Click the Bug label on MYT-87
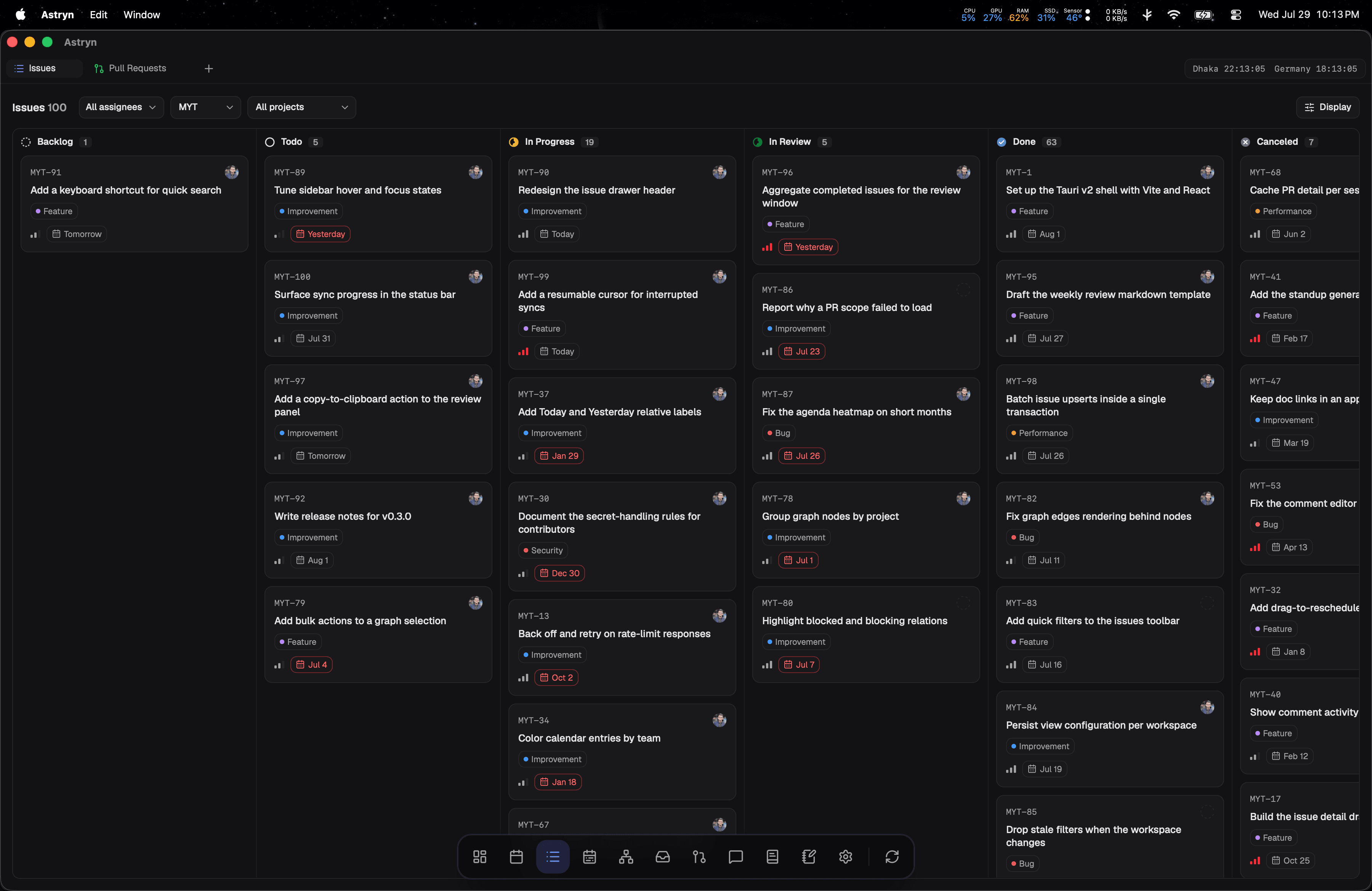Viewport: 1372px width, 891px height. (x=778, y=433)
